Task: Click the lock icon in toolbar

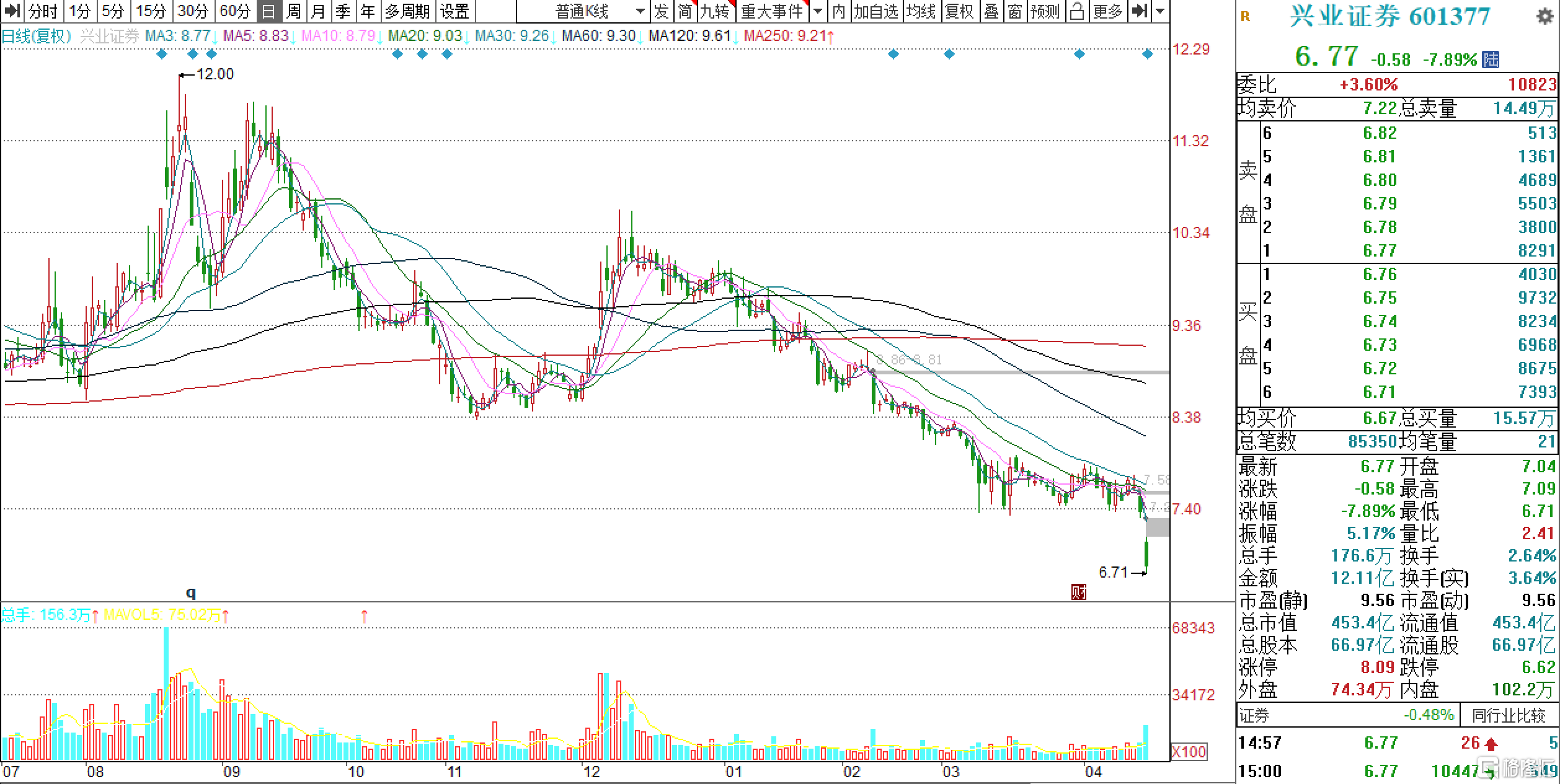Action: [x=1078, y=11]
